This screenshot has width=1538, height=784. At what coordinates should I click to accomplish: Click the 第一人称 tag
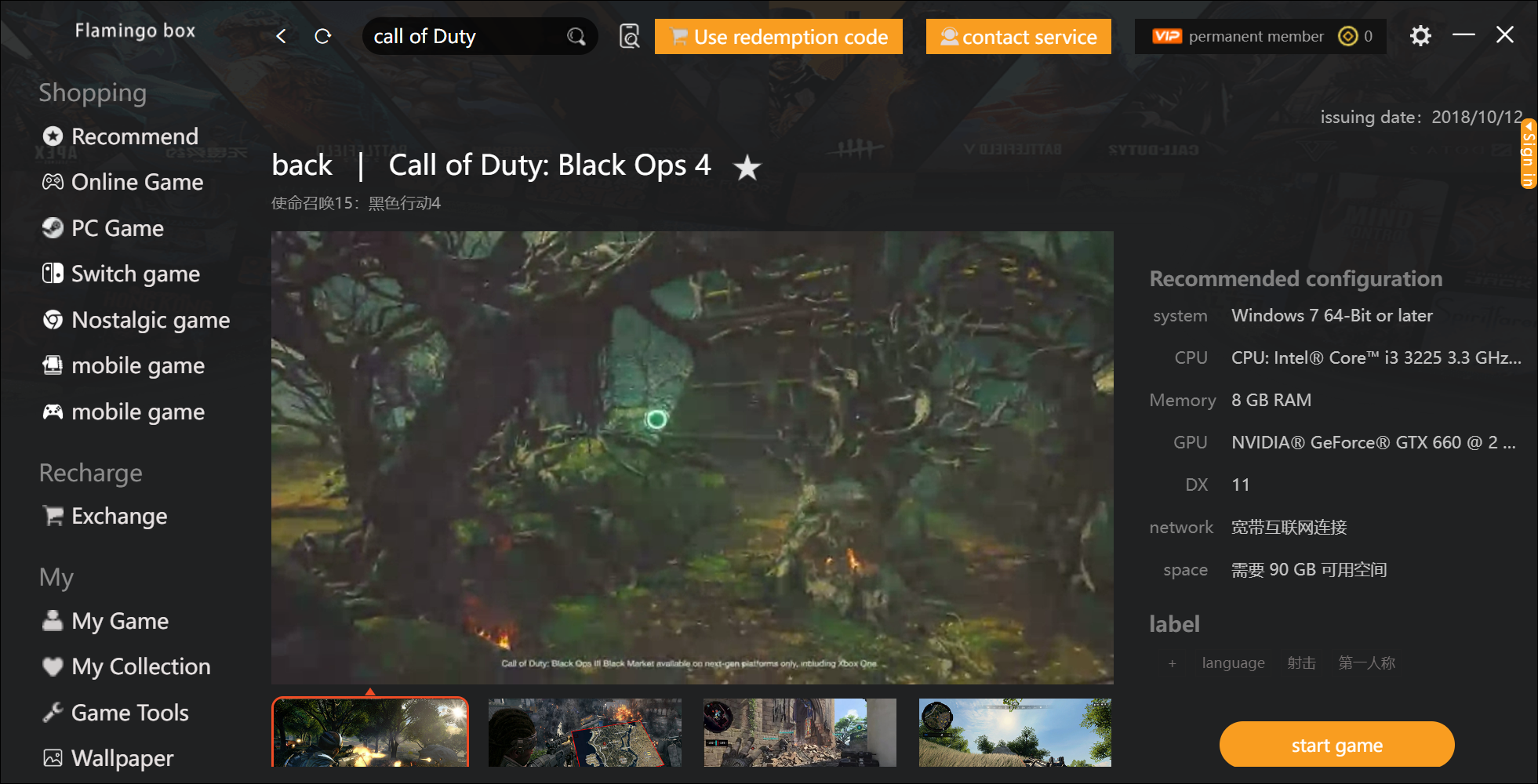click(x=1366, y=663)
